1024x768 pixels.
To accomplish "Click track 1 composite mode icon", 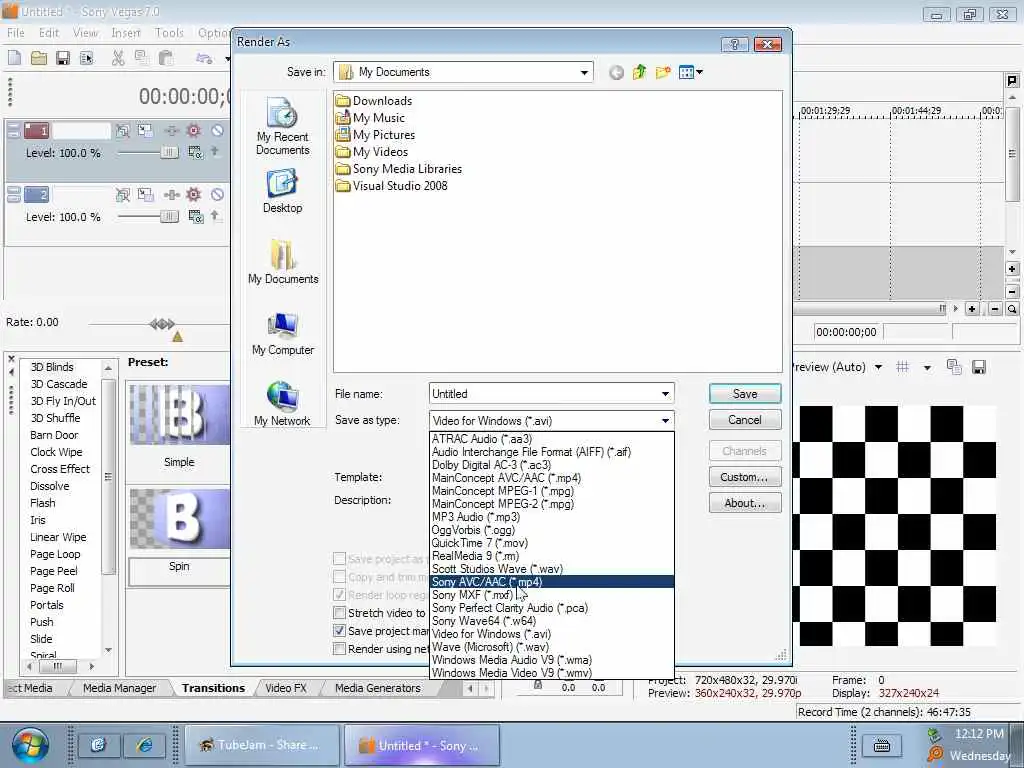I will [x=195, y=152].
